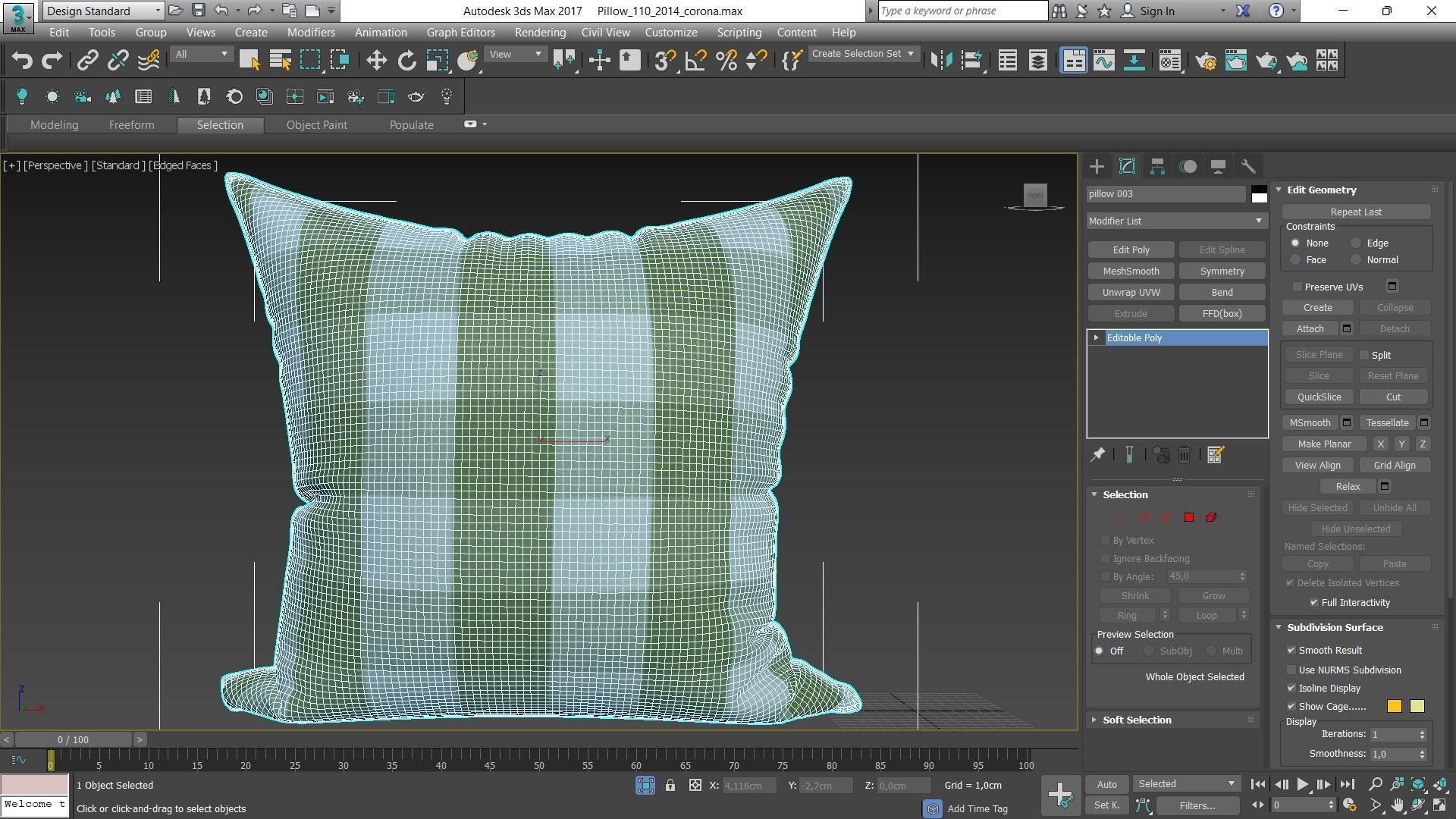Enable the Preserve UVs checkbox
The width and height of the screenshot is (1456, 819).
(x=1298, y=287)
